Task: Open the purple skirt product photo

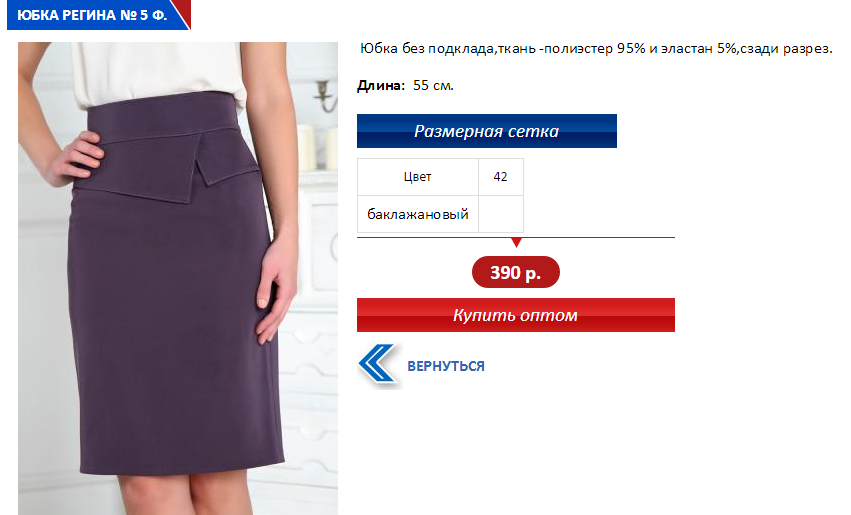Action: pos(178,278)
